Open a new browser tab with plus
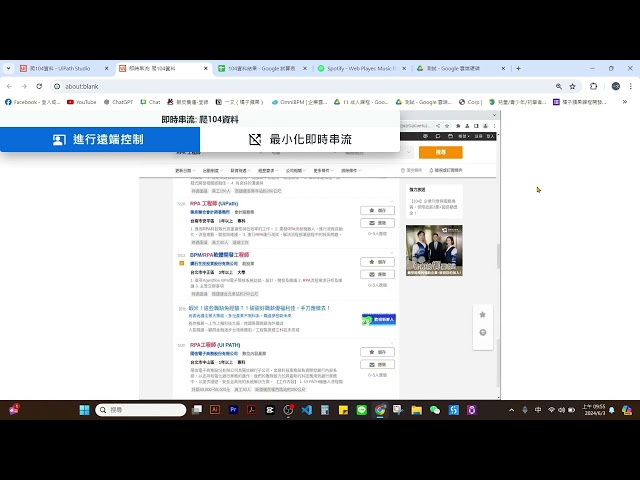Viewport: 640px width, 480px height. tap(518, 69)
